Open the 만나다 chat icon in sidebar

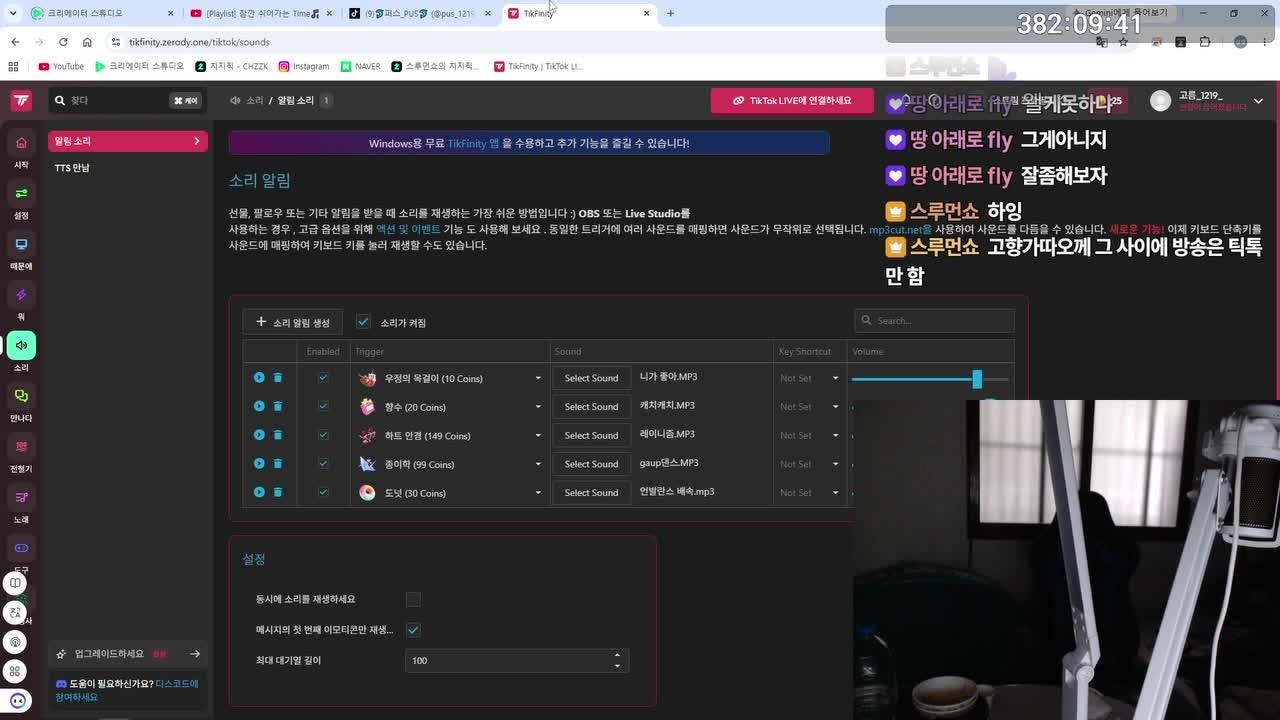tap(21, 396)
